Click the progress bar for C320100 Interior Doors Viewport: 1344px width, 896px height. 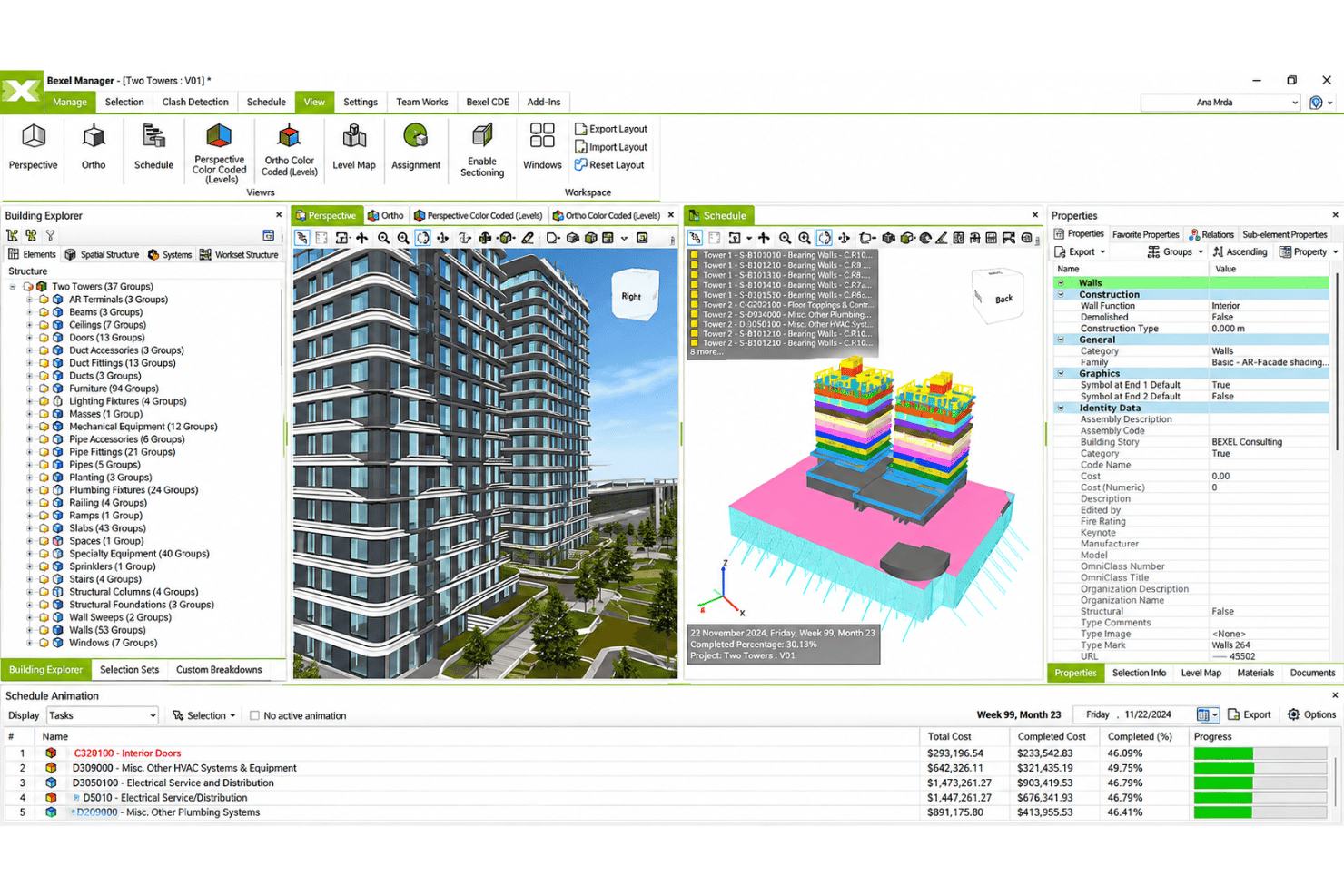(1260, 753)
